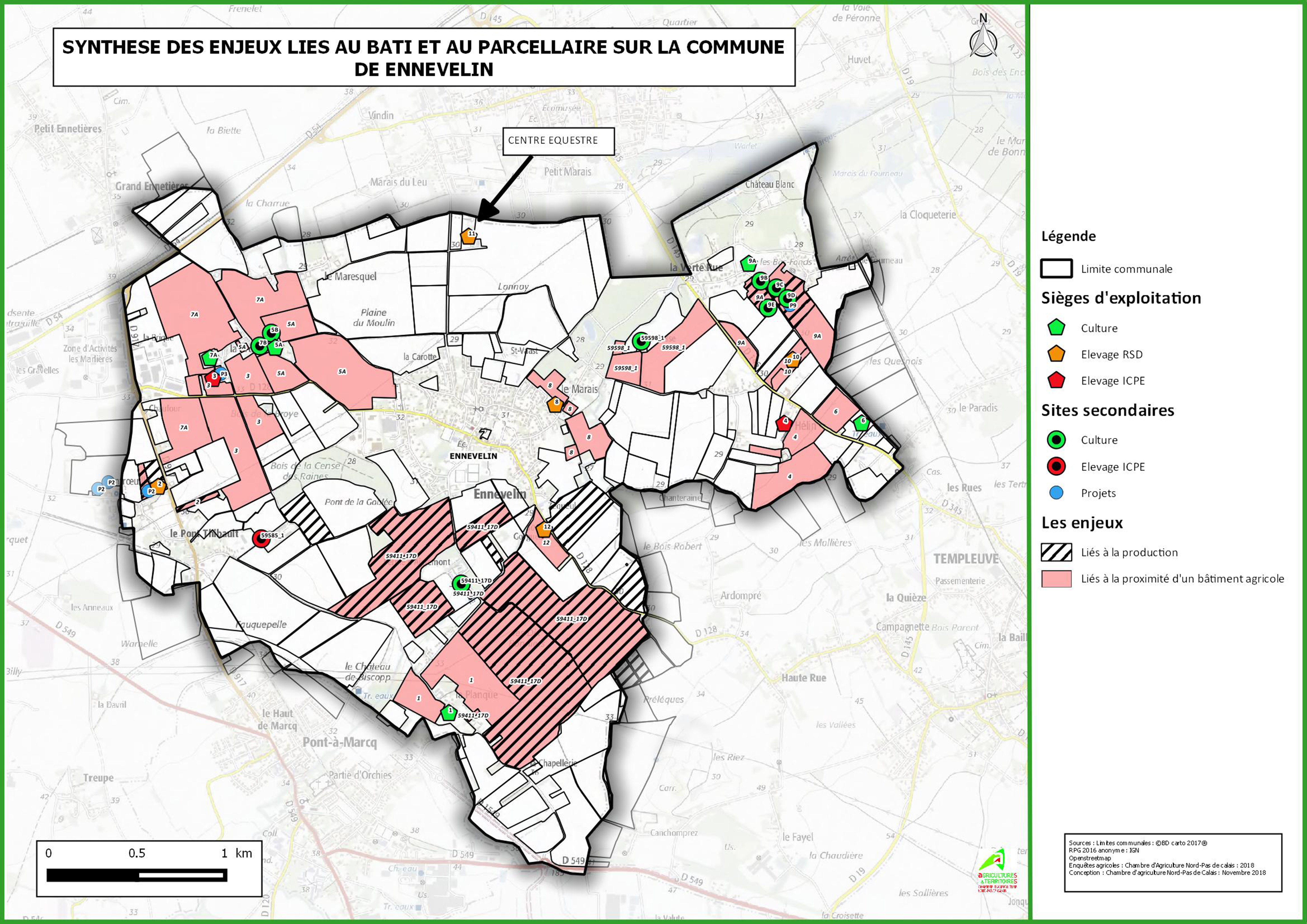Image resolution: width=1307 pixels, height=924 pixels.
Task: Click the red pentagon Elevage ICPE legend symbol
Action: click(x=1056, y=381)
